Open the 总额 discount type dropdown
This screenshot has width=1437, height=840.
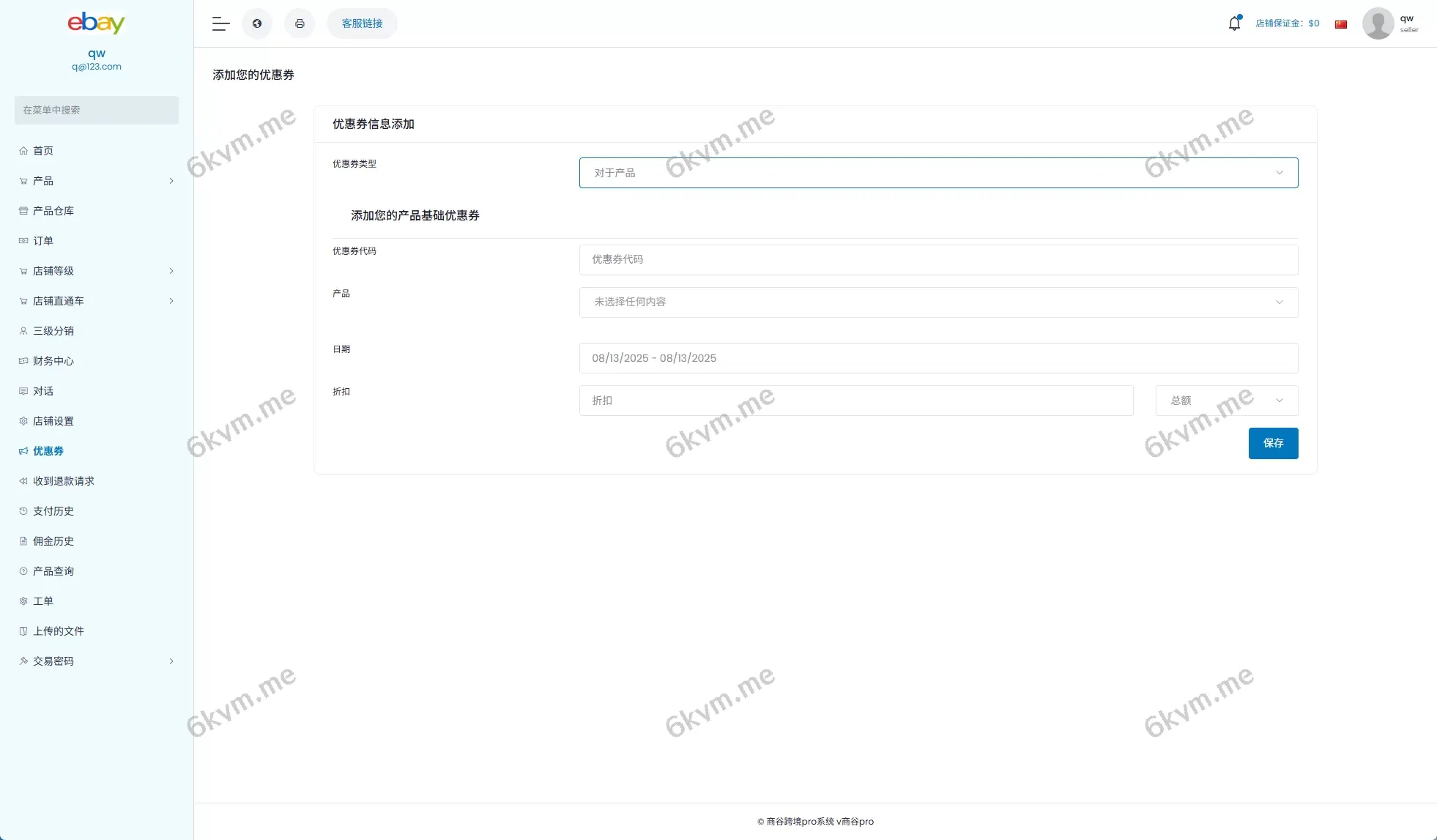[x=1226, y=400]
